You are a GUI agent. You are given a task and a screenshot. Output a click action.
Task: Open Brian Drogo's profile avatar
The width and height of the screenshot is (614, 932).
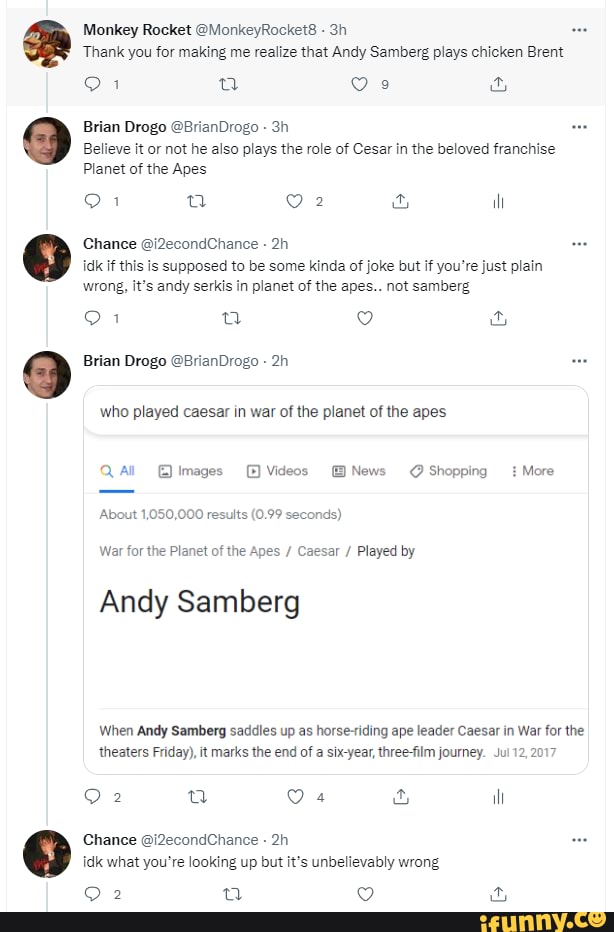(x=46, y=141)
